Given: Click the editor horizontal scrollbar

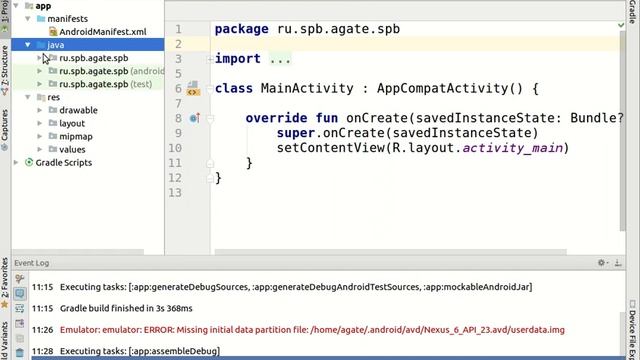Looking at the screenshot, I should [x=391, y=252].
